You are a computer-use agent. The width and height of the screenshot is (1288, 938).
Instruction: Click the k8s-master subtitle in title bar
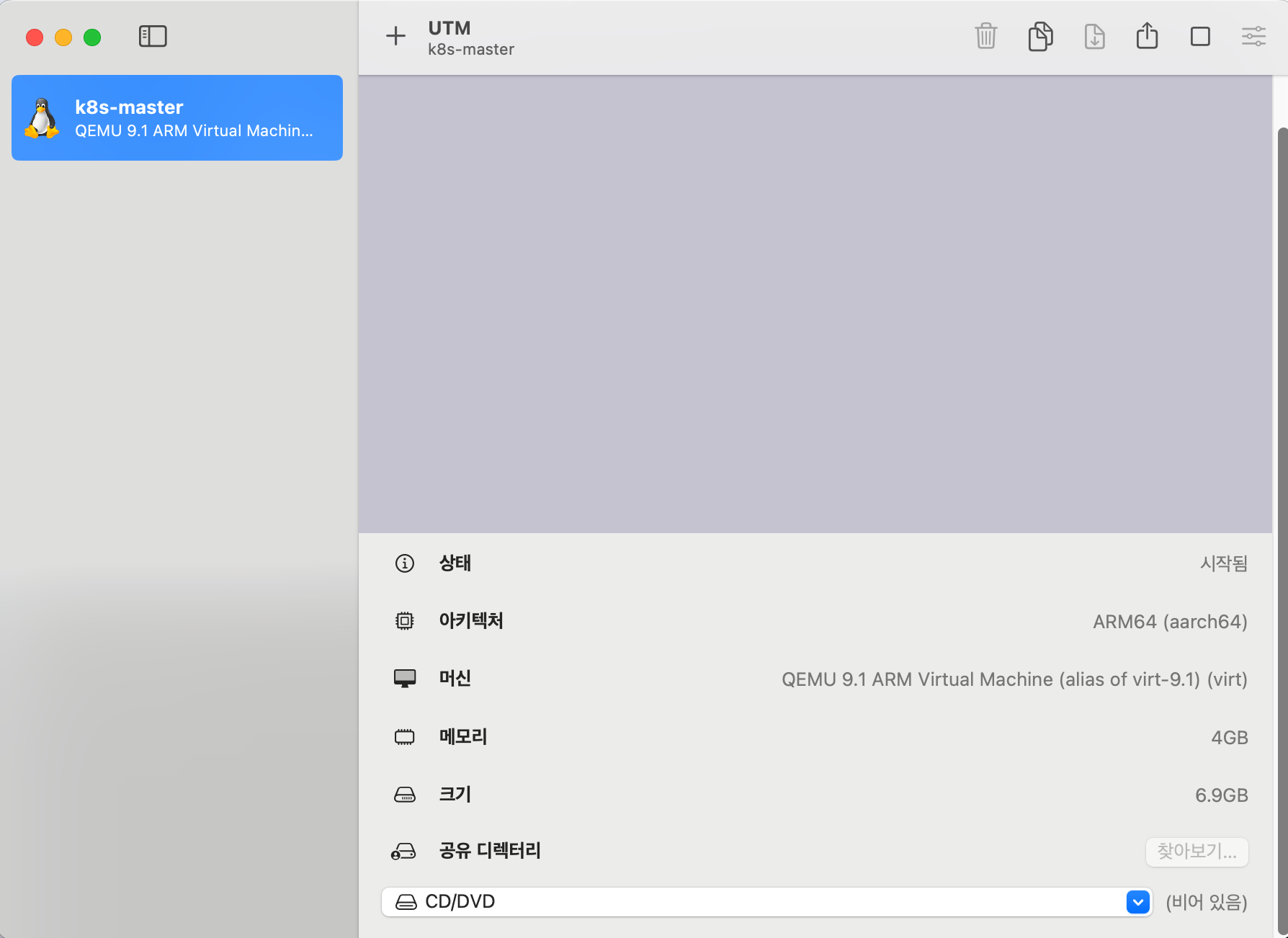point(471,50)
